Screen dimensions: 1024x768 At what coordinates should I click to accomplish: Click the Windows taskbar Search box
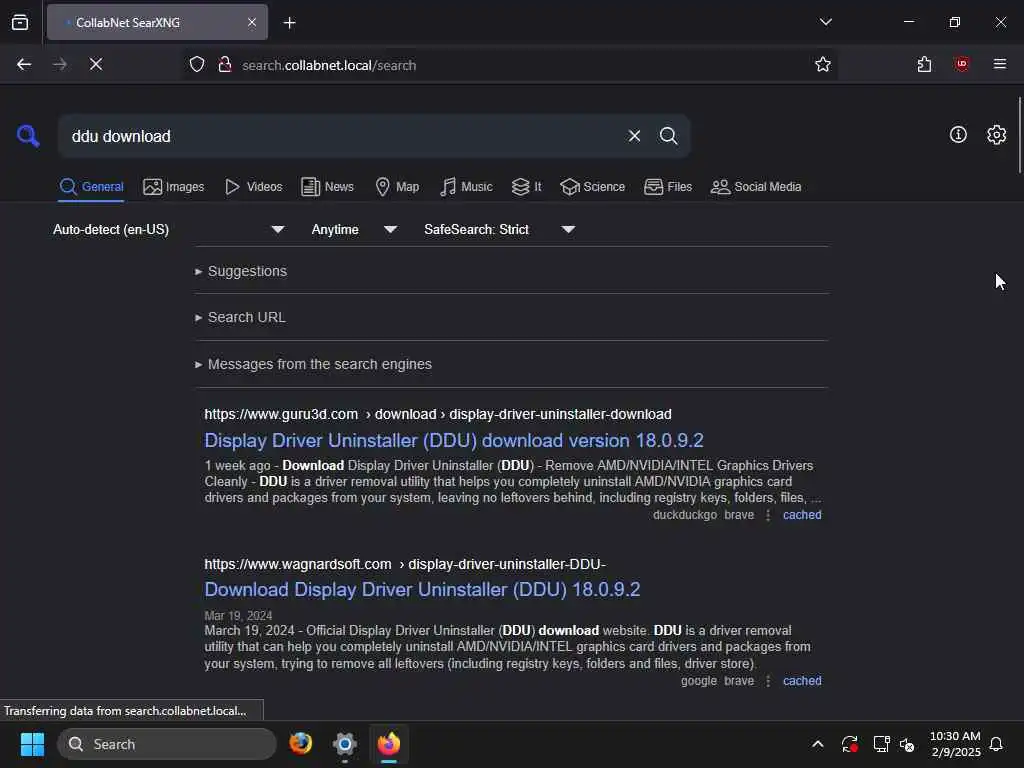coord(167,744)
